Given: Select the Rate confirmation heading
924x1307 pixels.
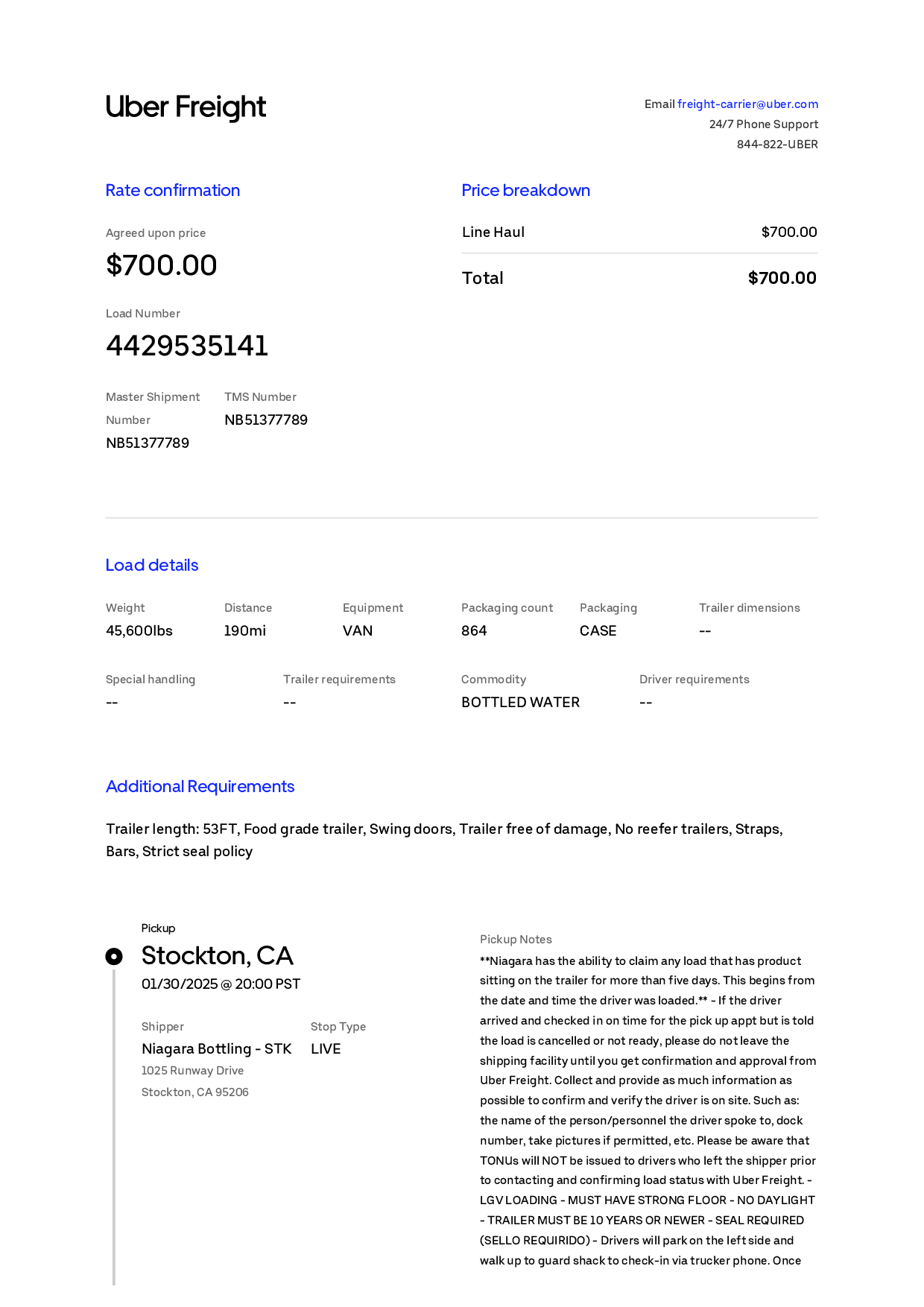Looking at the screenshot, I should (x=173, y=190).
